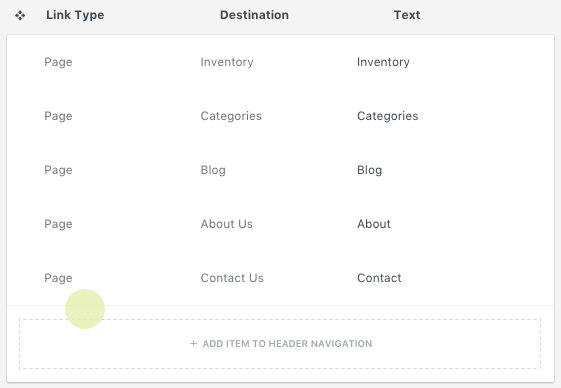Viewport: 561px width, 388px height.
Task: Click the plus icon beside Add Item
Action: pos(193,344)
